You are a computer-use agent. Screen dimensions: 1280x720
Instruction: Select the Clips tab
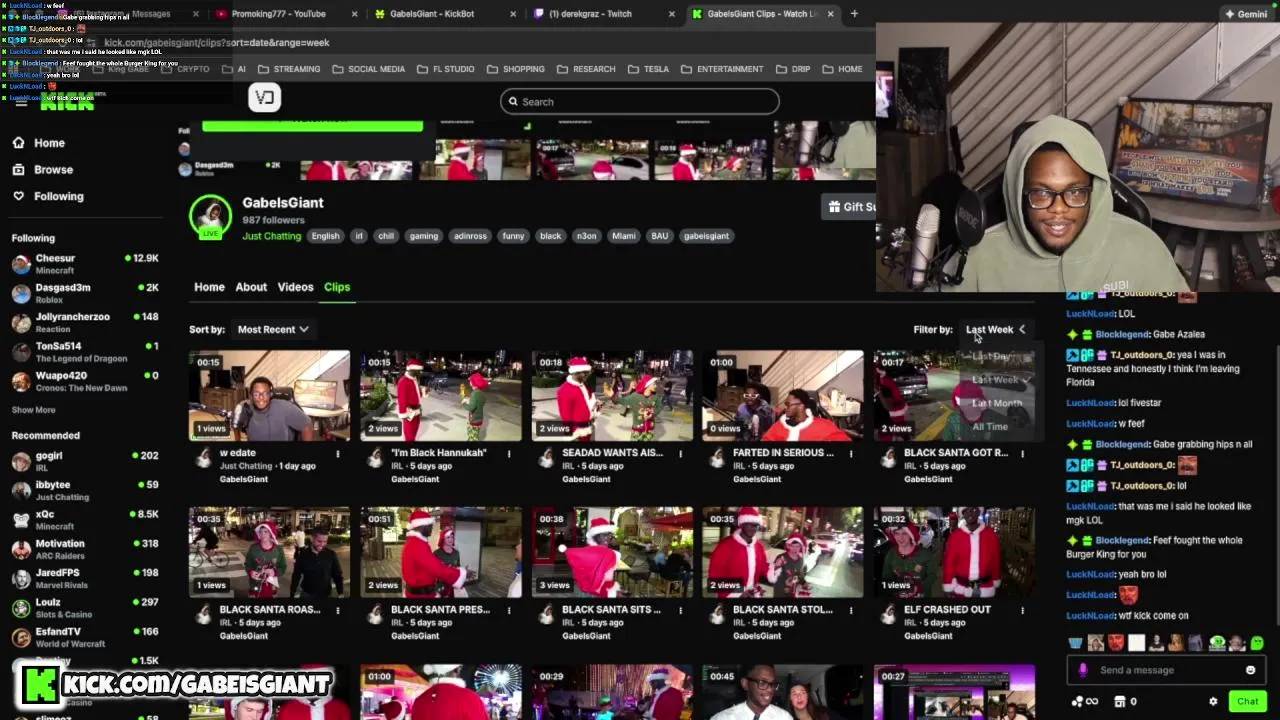(337, 287)
